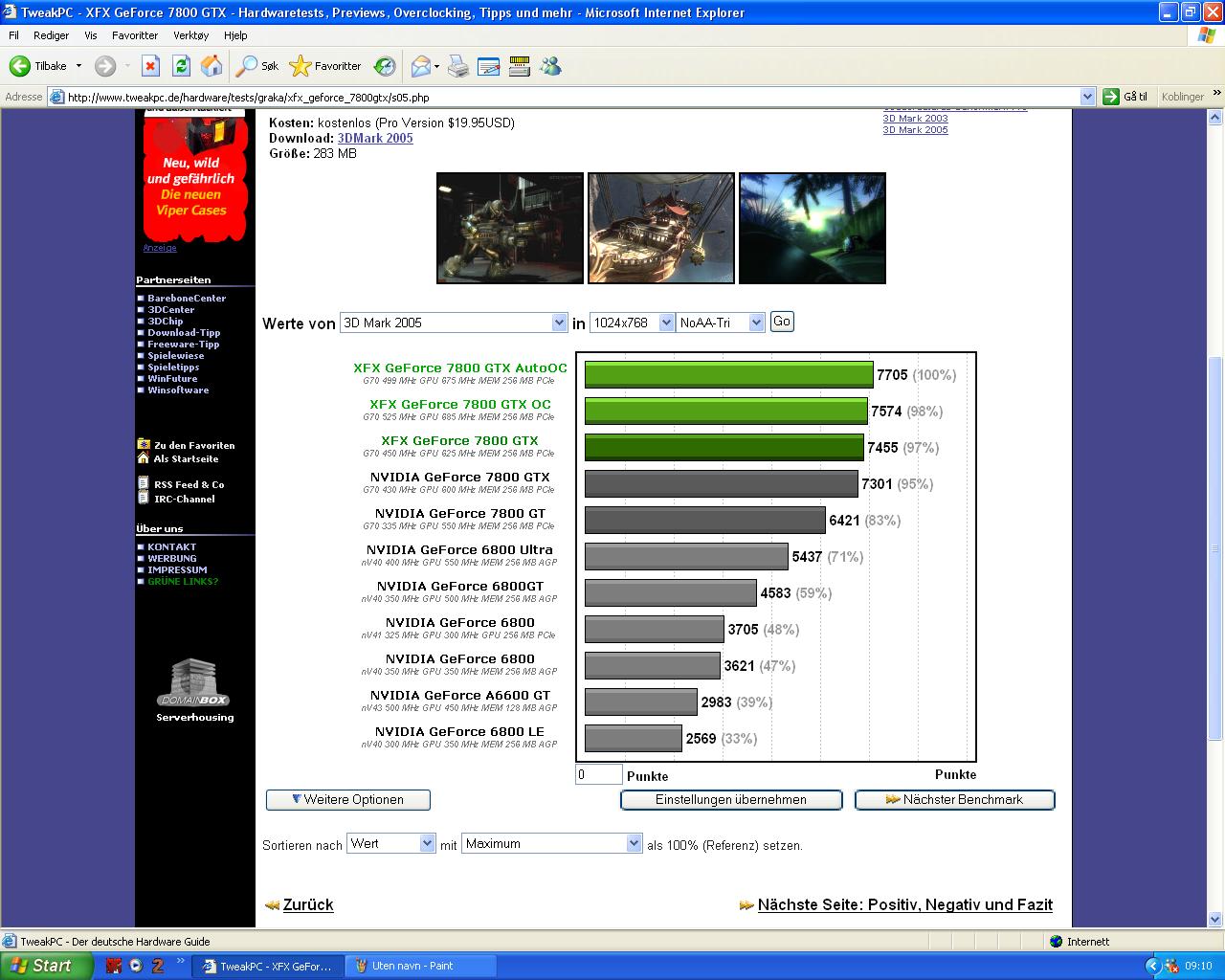Open the Download-Tipp partner link
This screenshot has height=980, width=1225.
pos(184,332)
